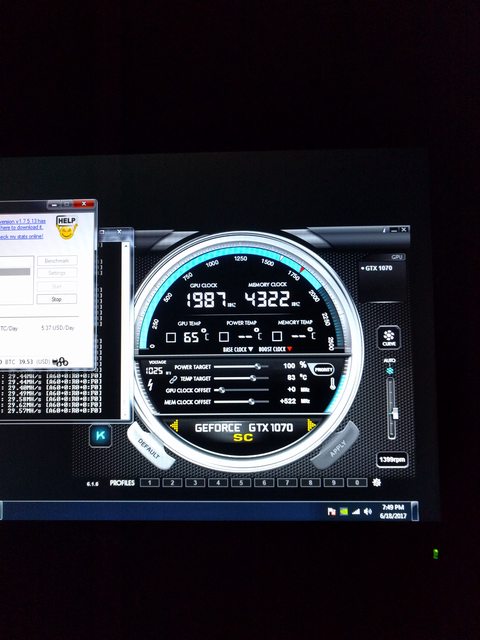Image resolution: width=480 pixels, height=640 pixels.
Task: Click the Start button in NiceHash
Action: click(57, 287)
